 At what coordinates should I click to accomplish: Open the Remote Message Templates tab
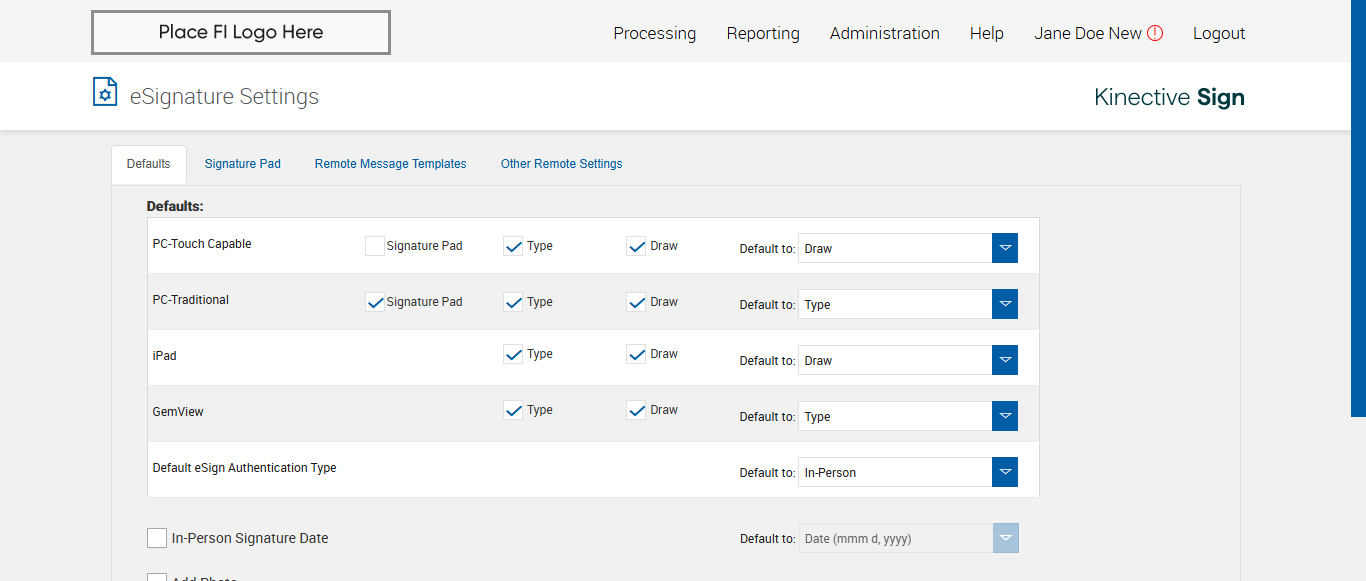pyautogui.click(x=390, y=164)
